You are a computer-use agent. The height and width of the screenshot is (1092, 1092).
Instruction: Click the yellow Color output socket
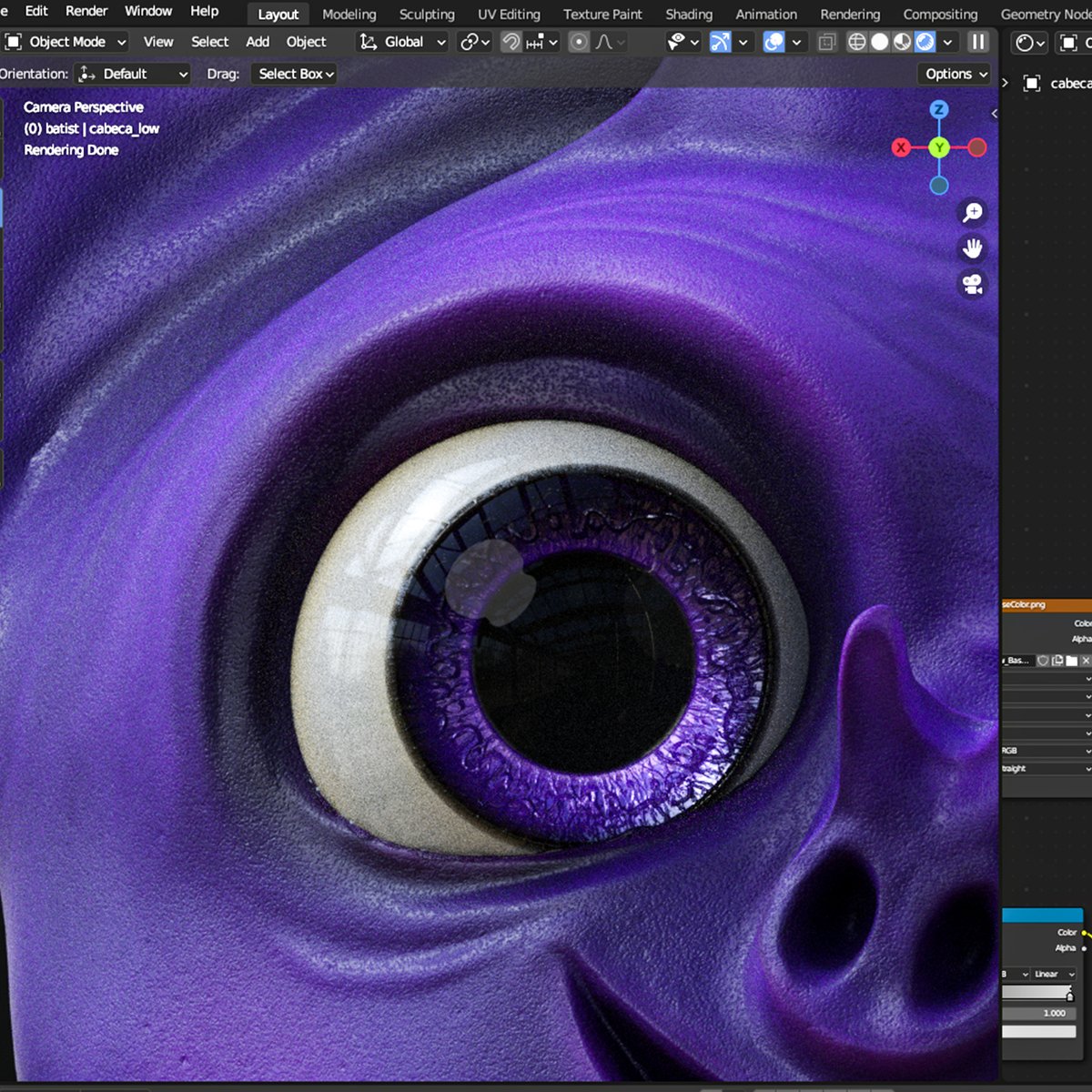(x=1085, y=933)
